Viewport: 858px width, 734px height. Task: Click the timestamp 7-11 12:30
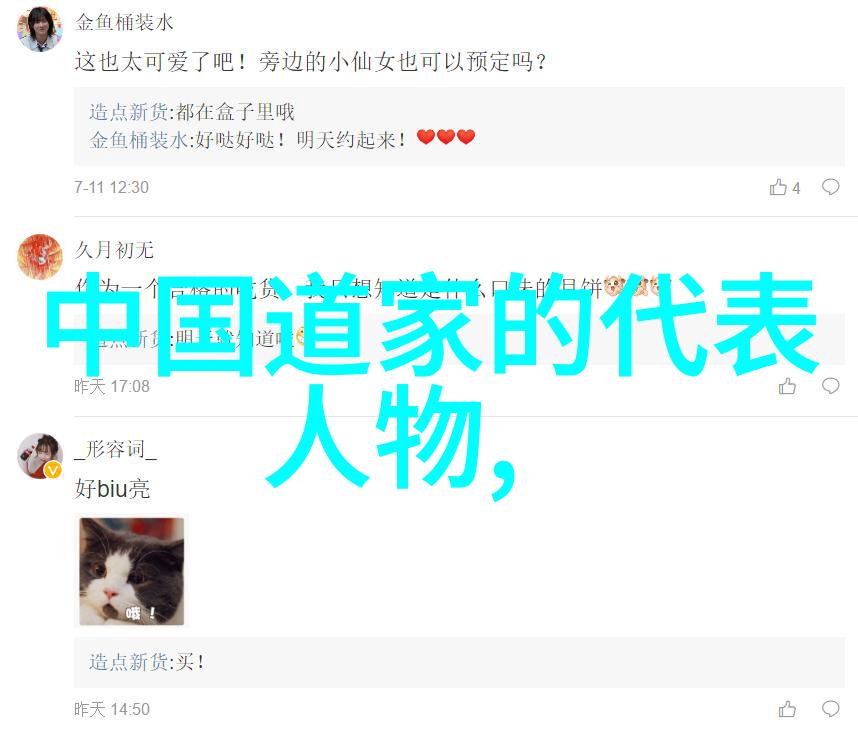pyautogui.click(x=112, y=187)
